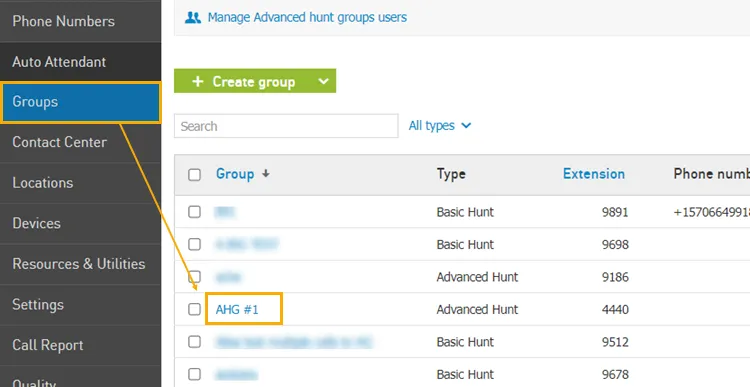Check the box for extension 9891 row
Screen dimensions: 750x387
(x=194, y=211)
